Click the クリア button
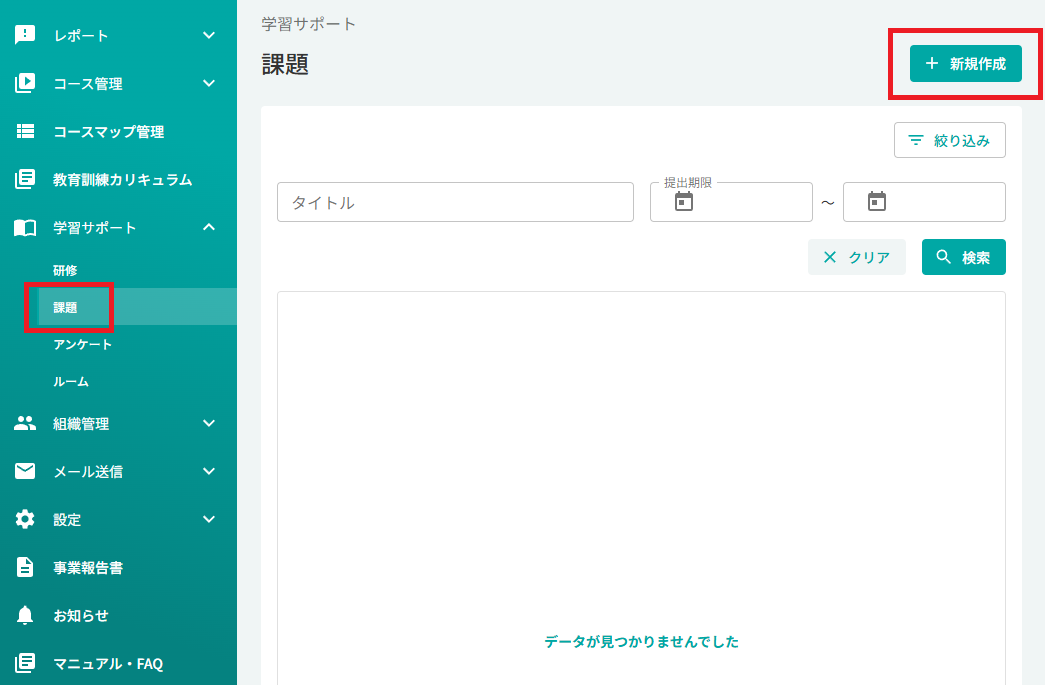Viewport: 1045px width, 685px height. (x=857, y=257)
